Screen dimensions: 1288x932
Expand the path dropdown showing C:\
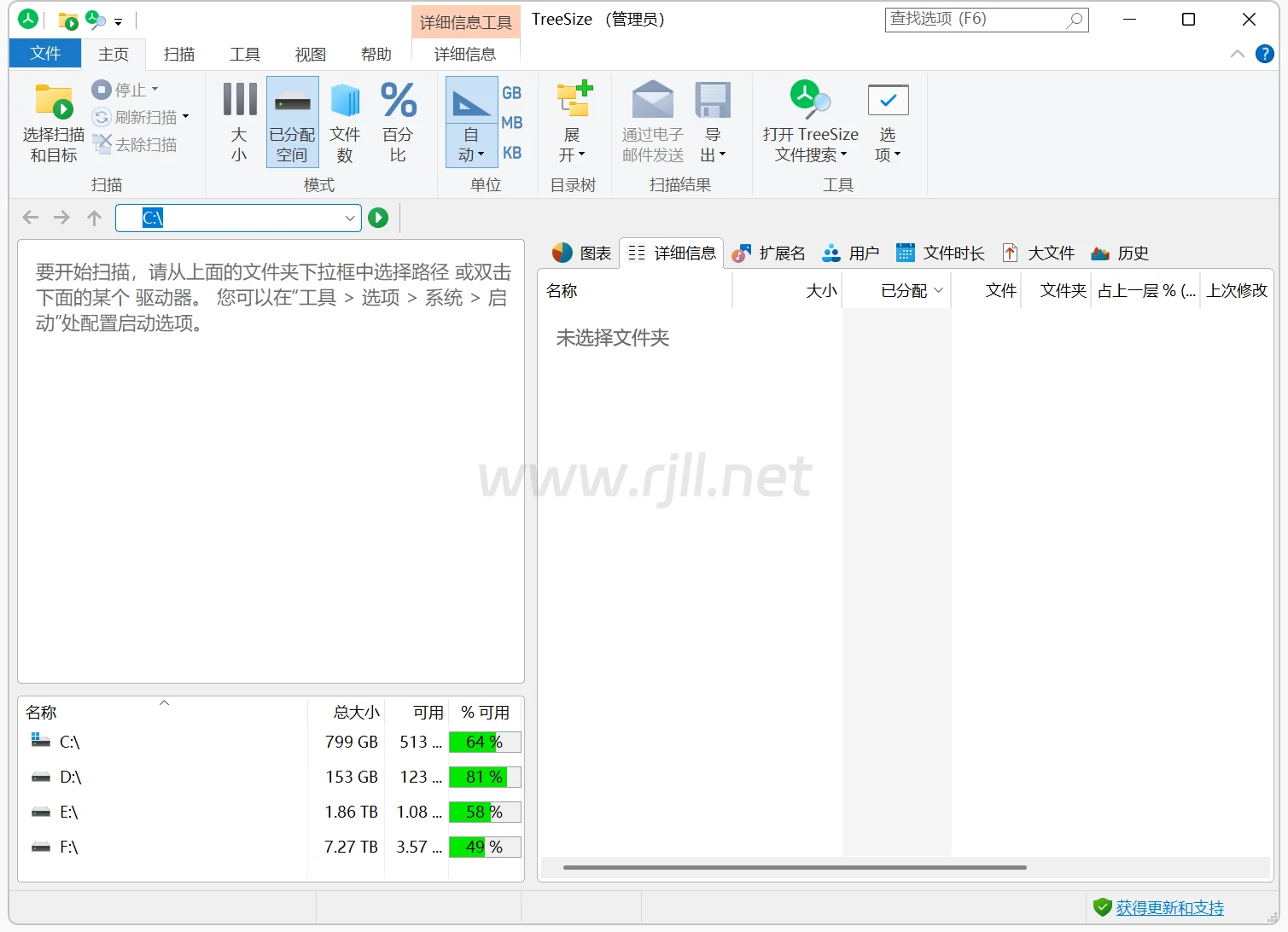pos(349,218)
